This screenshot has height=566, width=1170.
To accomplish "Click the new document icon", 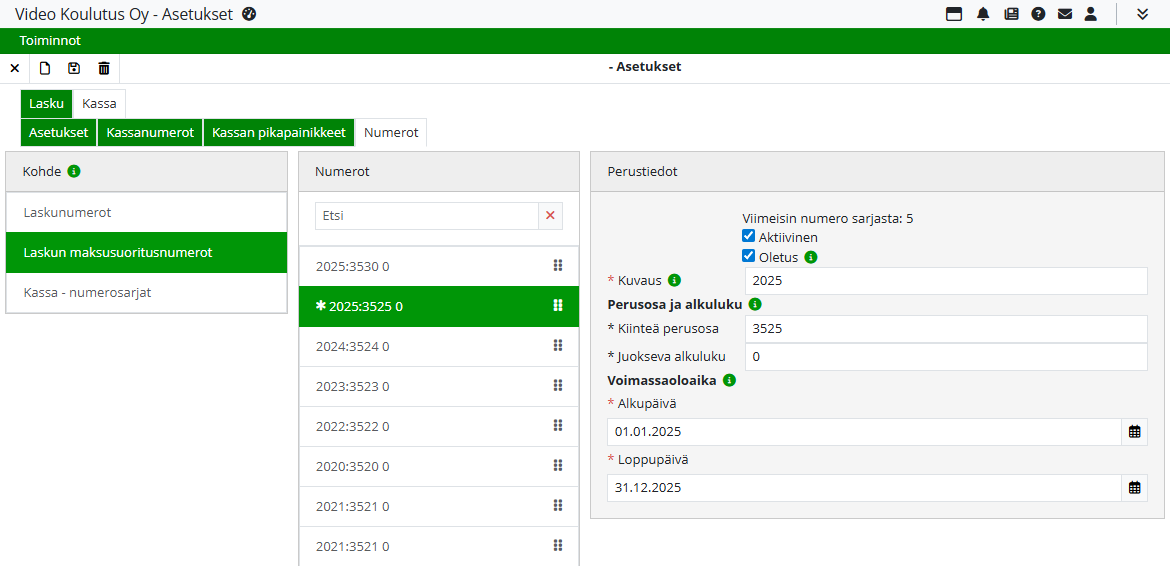I will pos(45,68).
